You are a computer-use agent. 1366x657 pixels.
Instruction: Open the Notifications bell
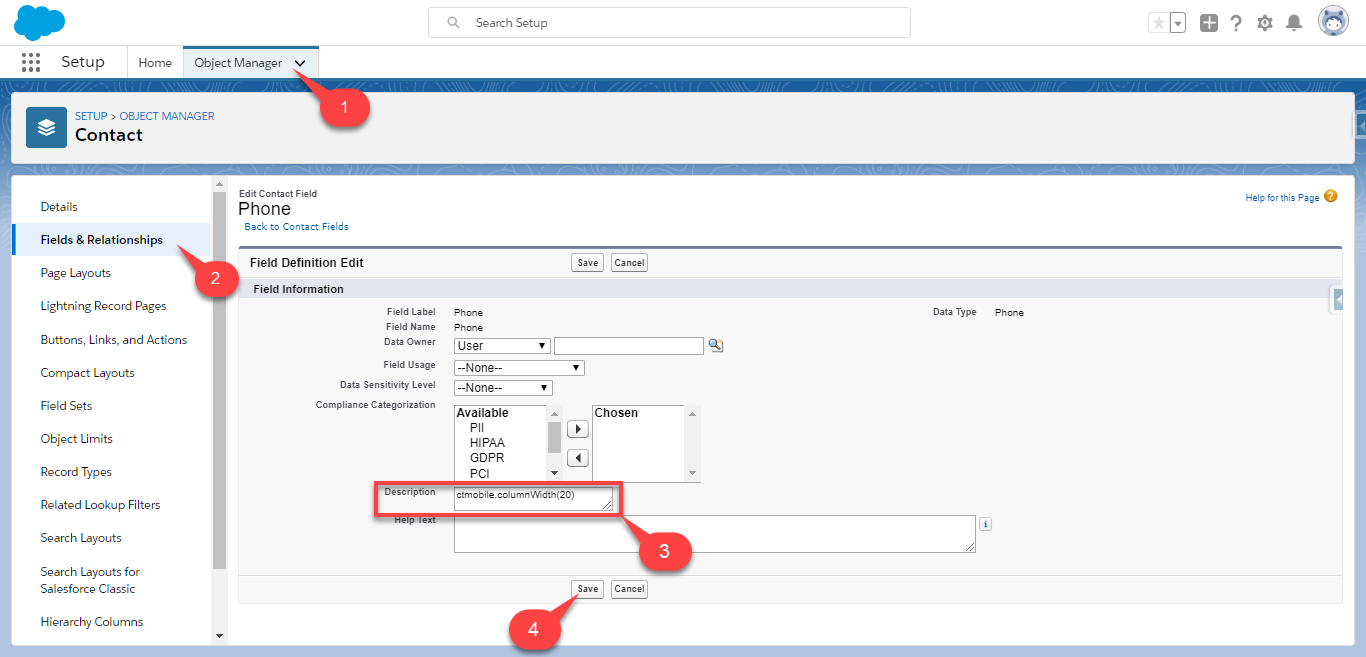coord(1294,23)
